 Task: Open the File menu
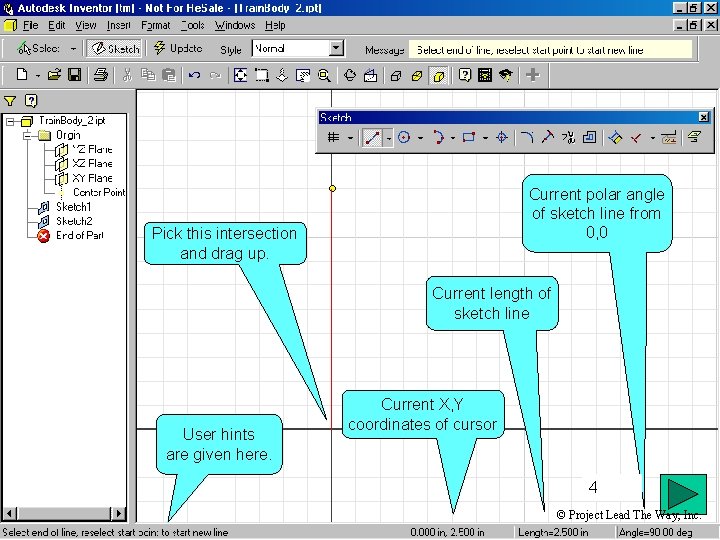[30, 25]
